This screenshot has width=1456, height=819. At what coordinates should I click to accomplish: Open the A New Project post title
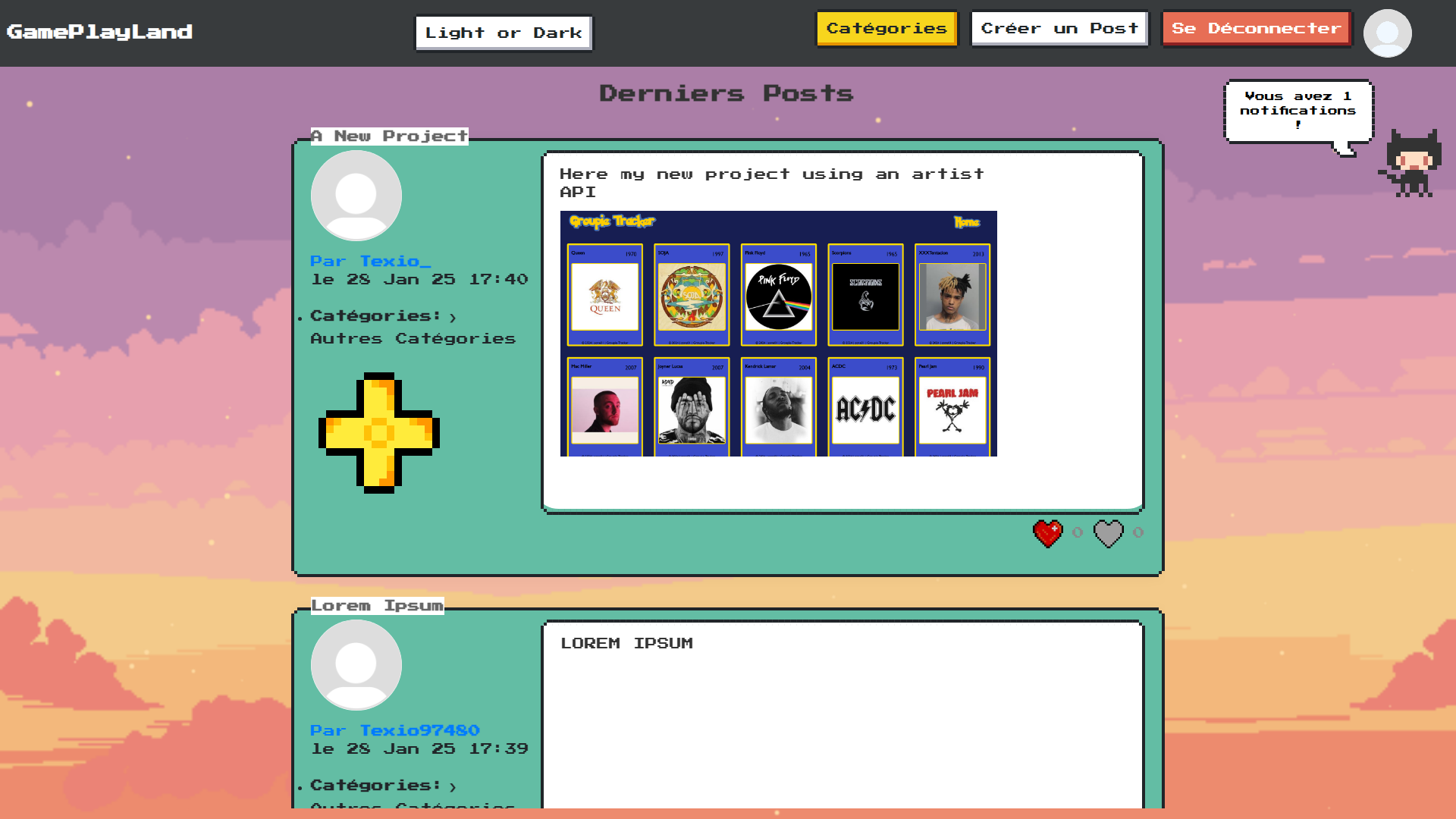[389, 136]
